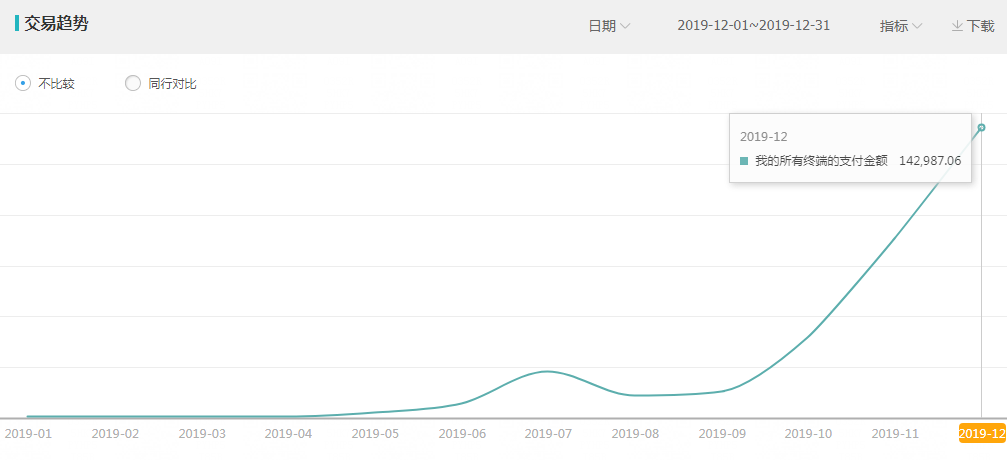Click the 2019-07 axis label
1007x460 pixels.
tap(548, 434)
